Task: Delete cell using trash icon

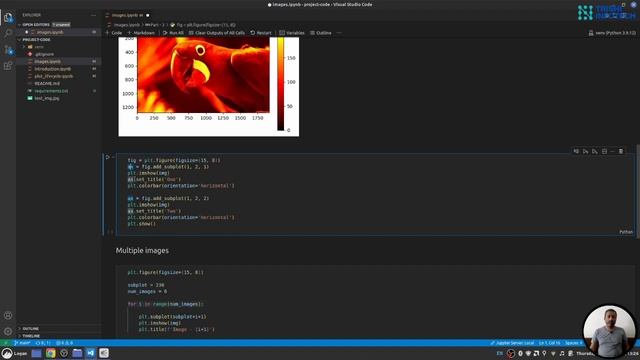Action: pos(621,151)
